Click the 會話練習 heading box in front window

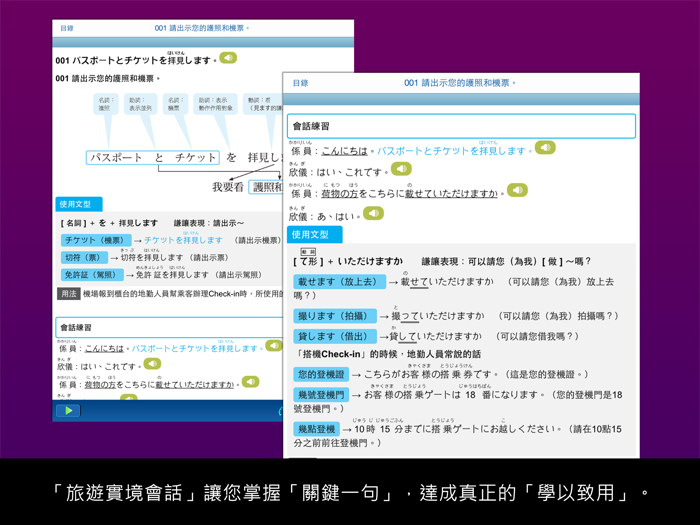461,126
